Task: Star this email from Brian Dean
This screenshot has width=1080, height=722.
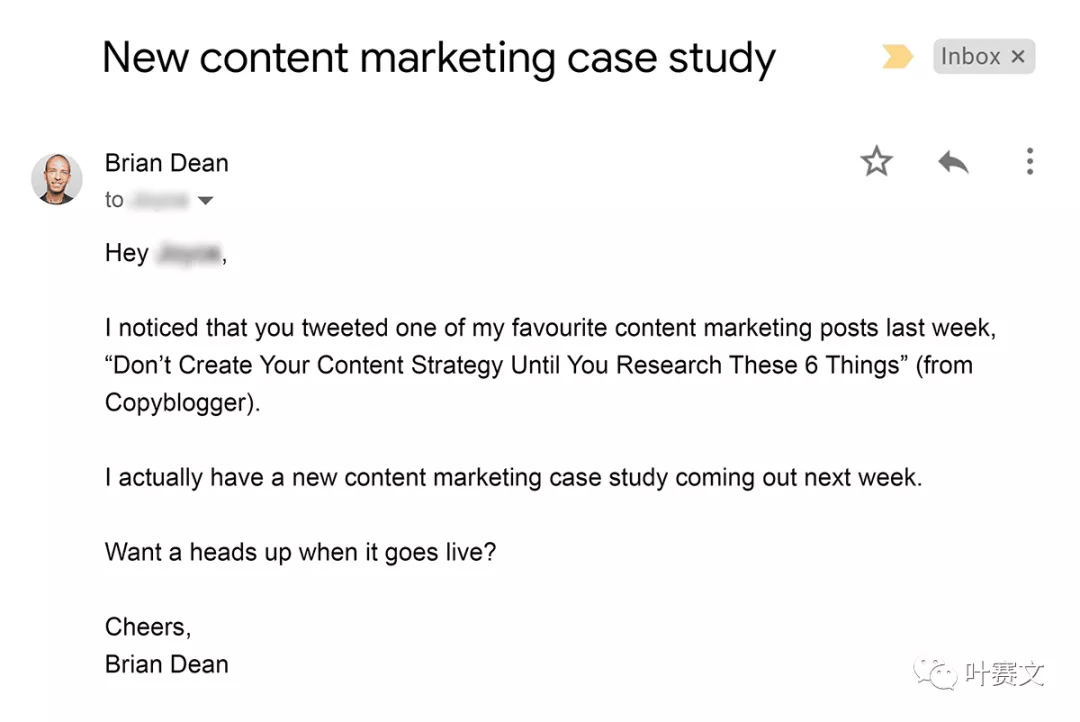Action: pos(876,161)
